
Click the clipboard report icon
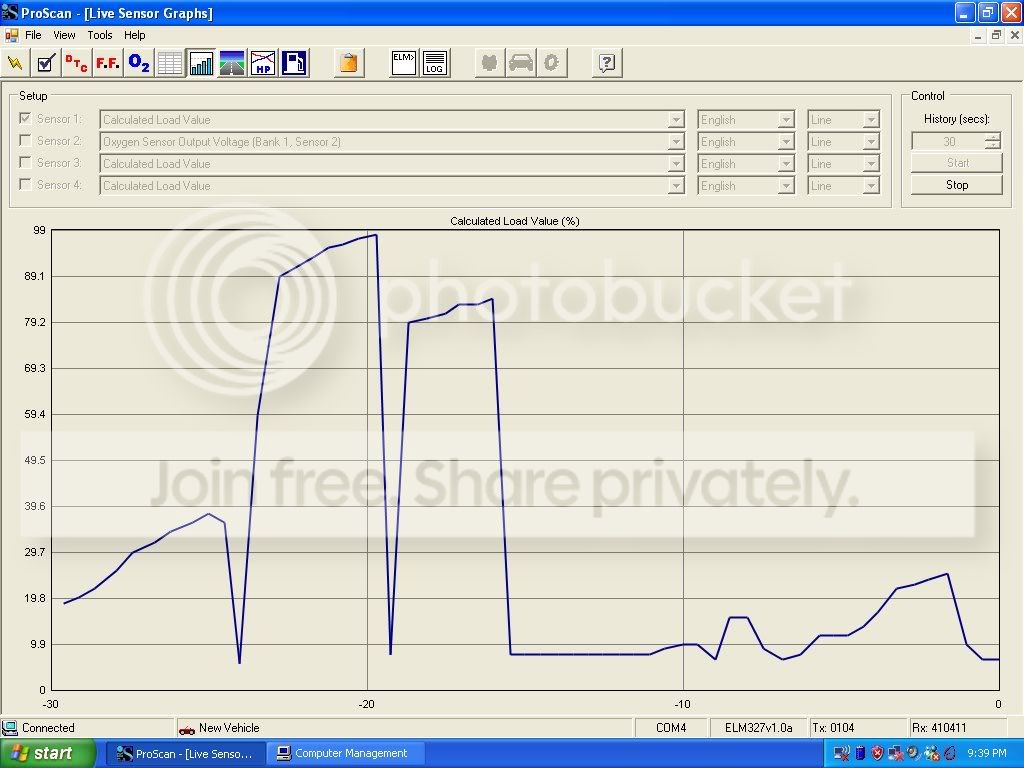[348, 64]
